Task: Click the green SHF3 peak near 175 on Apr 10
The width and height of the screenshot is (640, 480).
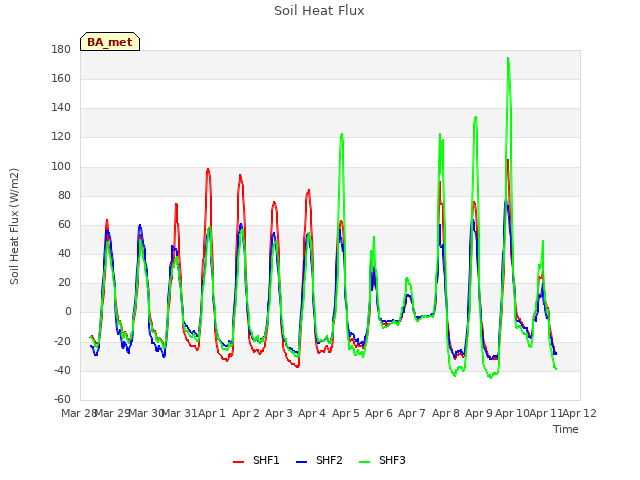Action: click(508, 58)
